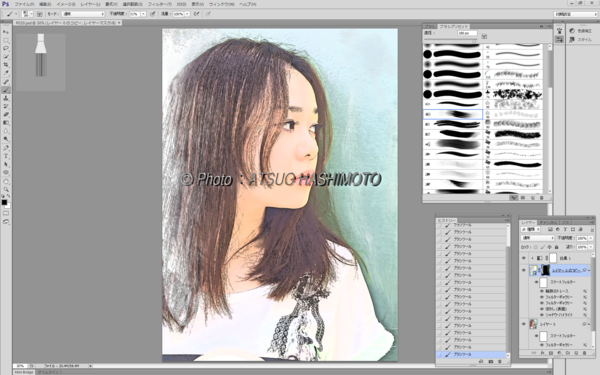The width and height of the screenshot is (600, 375).
Task: Open the スタイル collapsed panel
Action: [x=581, y=39]
